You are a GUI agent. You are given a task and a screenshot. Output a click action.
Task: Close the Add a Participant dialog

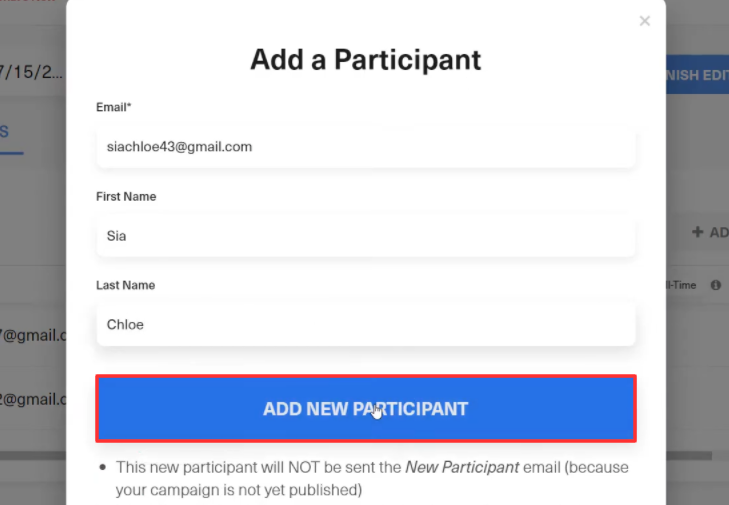click(644, 21)
